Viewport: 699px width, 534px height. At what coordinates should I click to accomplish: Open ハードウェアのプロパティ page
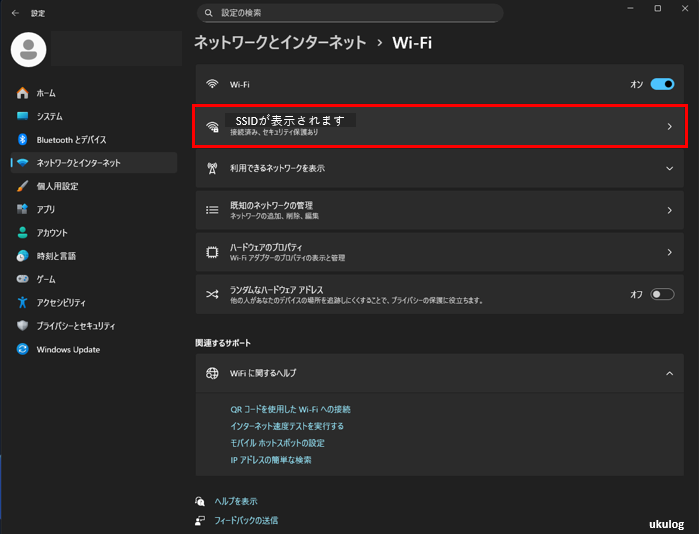(440, 252)
